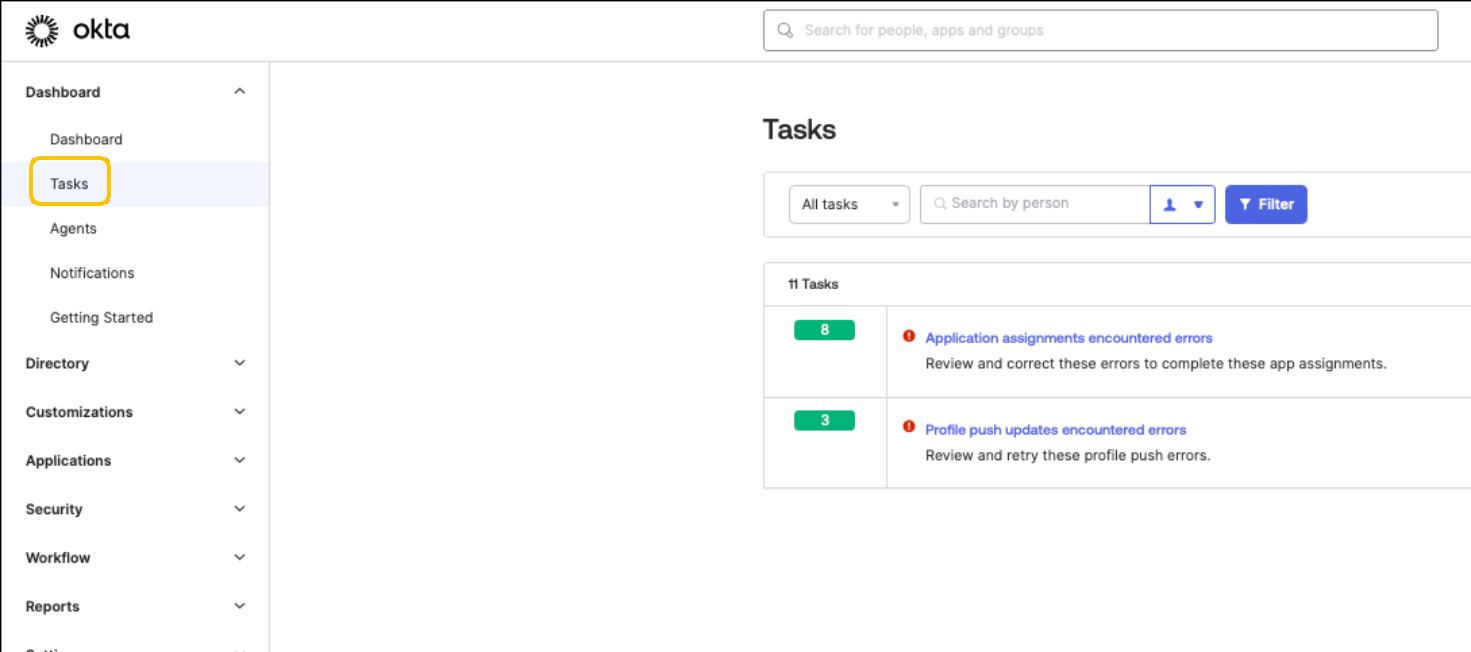Open Notifications in the sidebar
The width and height of the screenshot is (1471, 652).
coord(92,273)
